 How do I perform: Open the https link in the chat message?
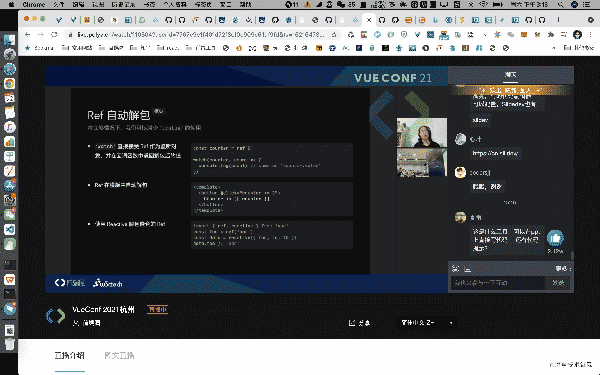[495, 153]
